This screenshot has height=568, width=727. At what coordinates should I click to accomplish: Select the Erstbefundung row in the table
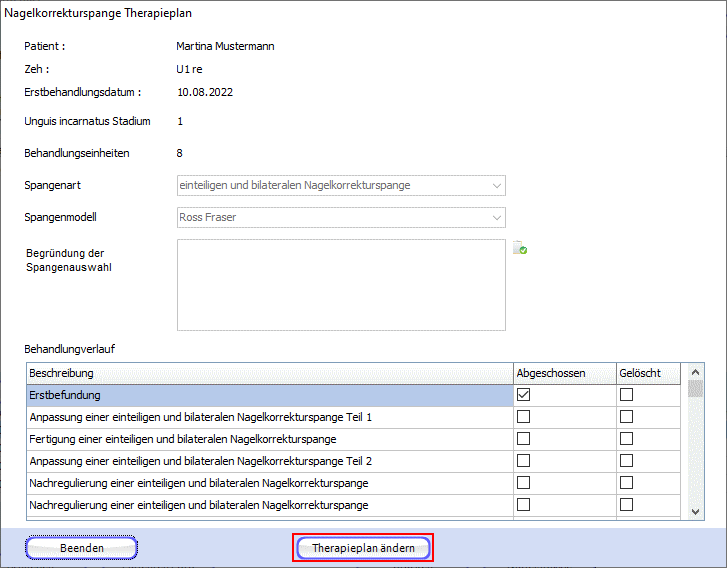click(269, 395)
